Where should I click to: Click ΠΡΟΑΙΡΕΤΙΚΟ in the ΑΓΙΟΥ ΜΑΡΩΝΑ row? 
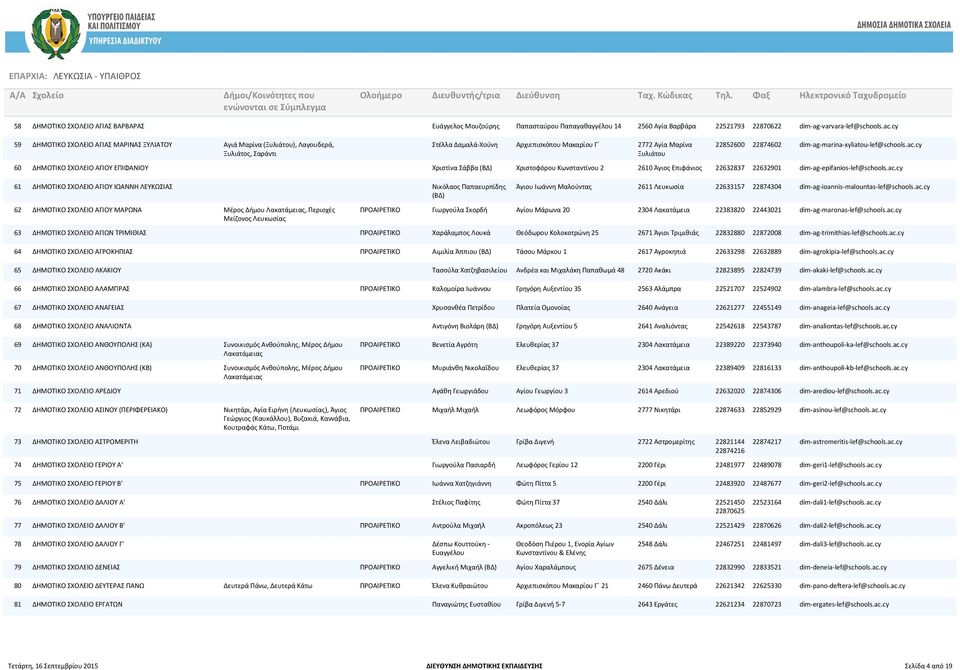tap(380, 210)
